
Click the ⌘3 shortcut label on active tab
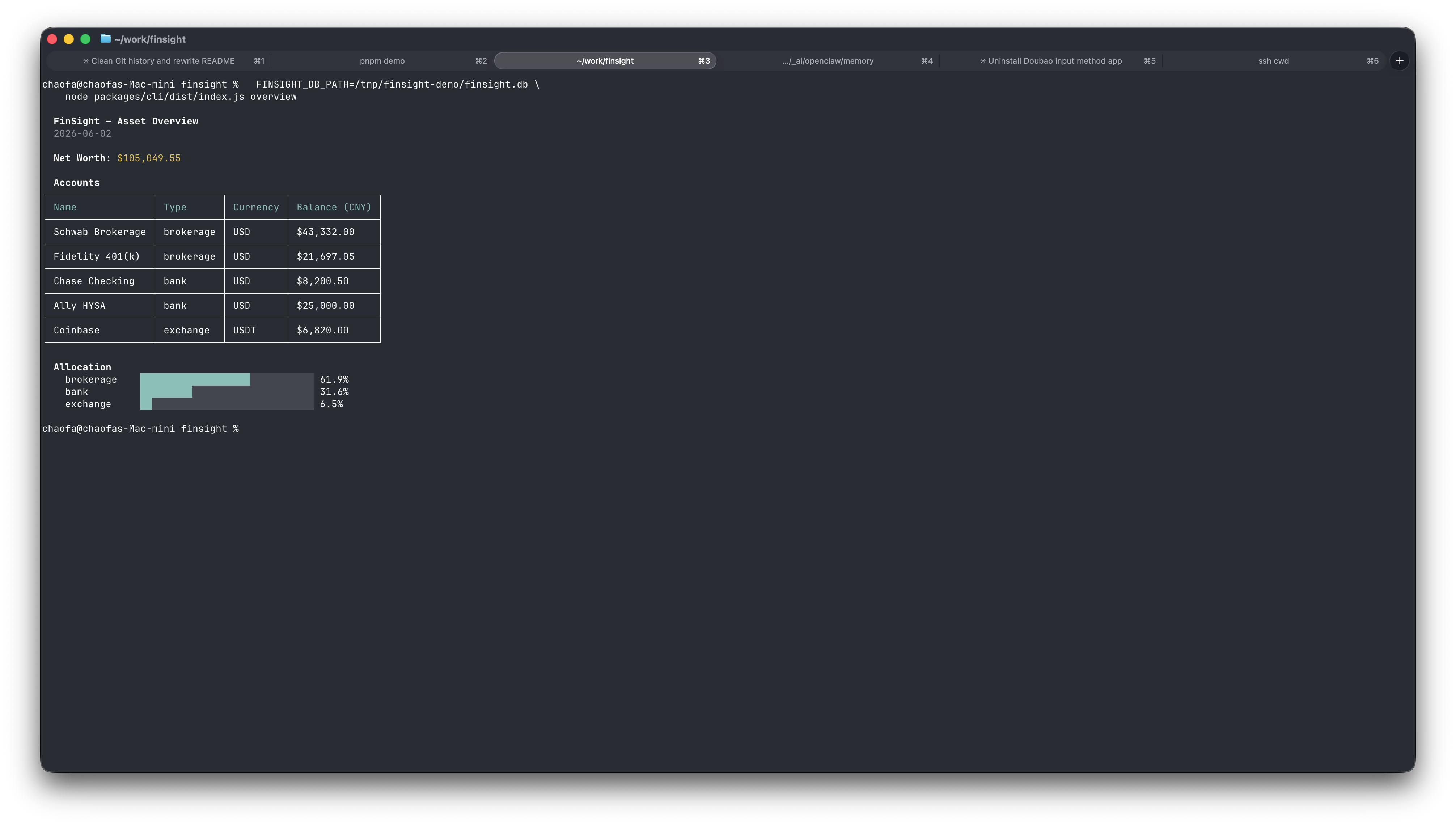tap(704, 61)
